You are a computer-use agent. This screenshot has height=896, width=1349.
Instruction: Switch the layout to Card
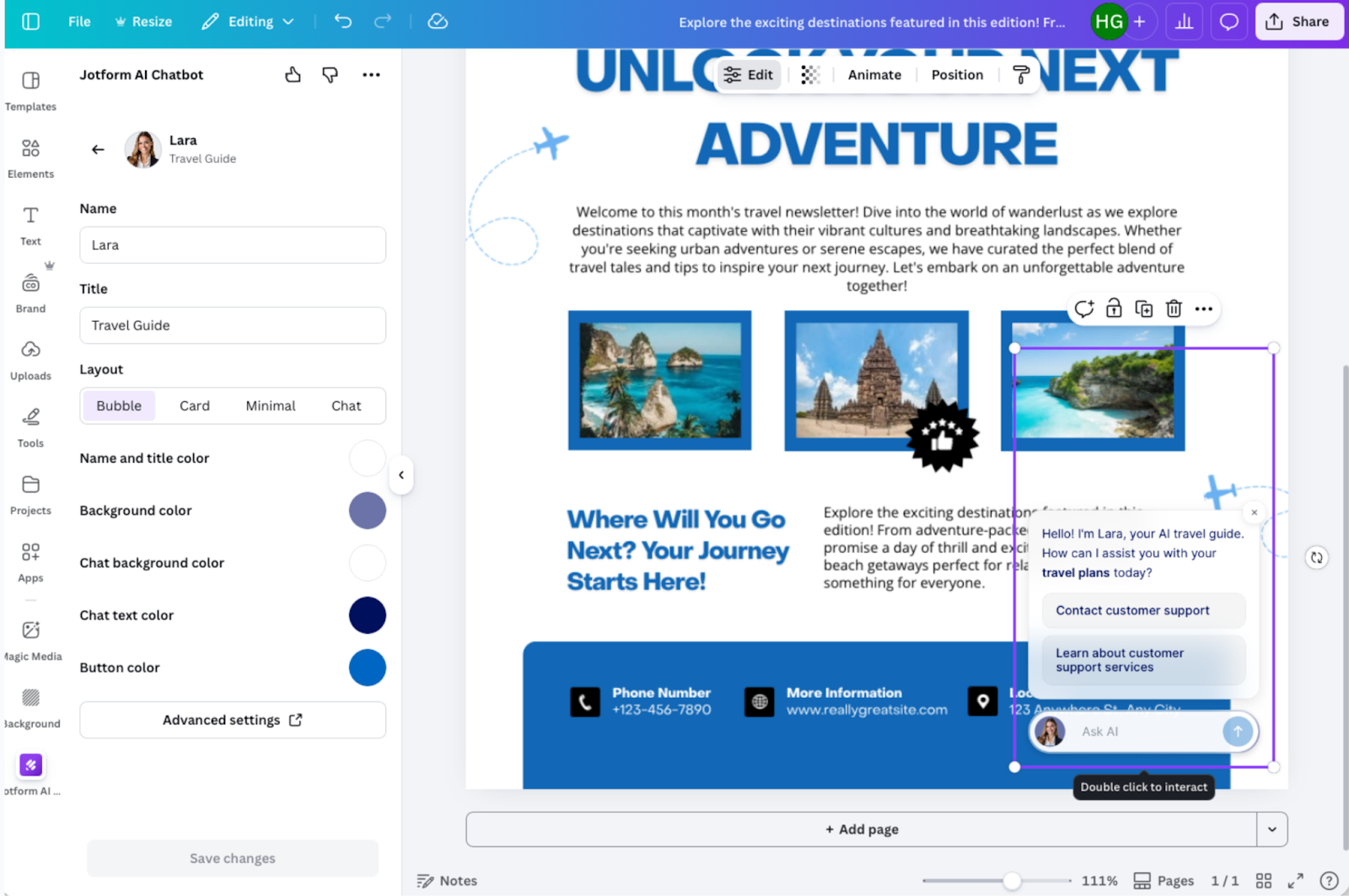[x=194, y=405]
